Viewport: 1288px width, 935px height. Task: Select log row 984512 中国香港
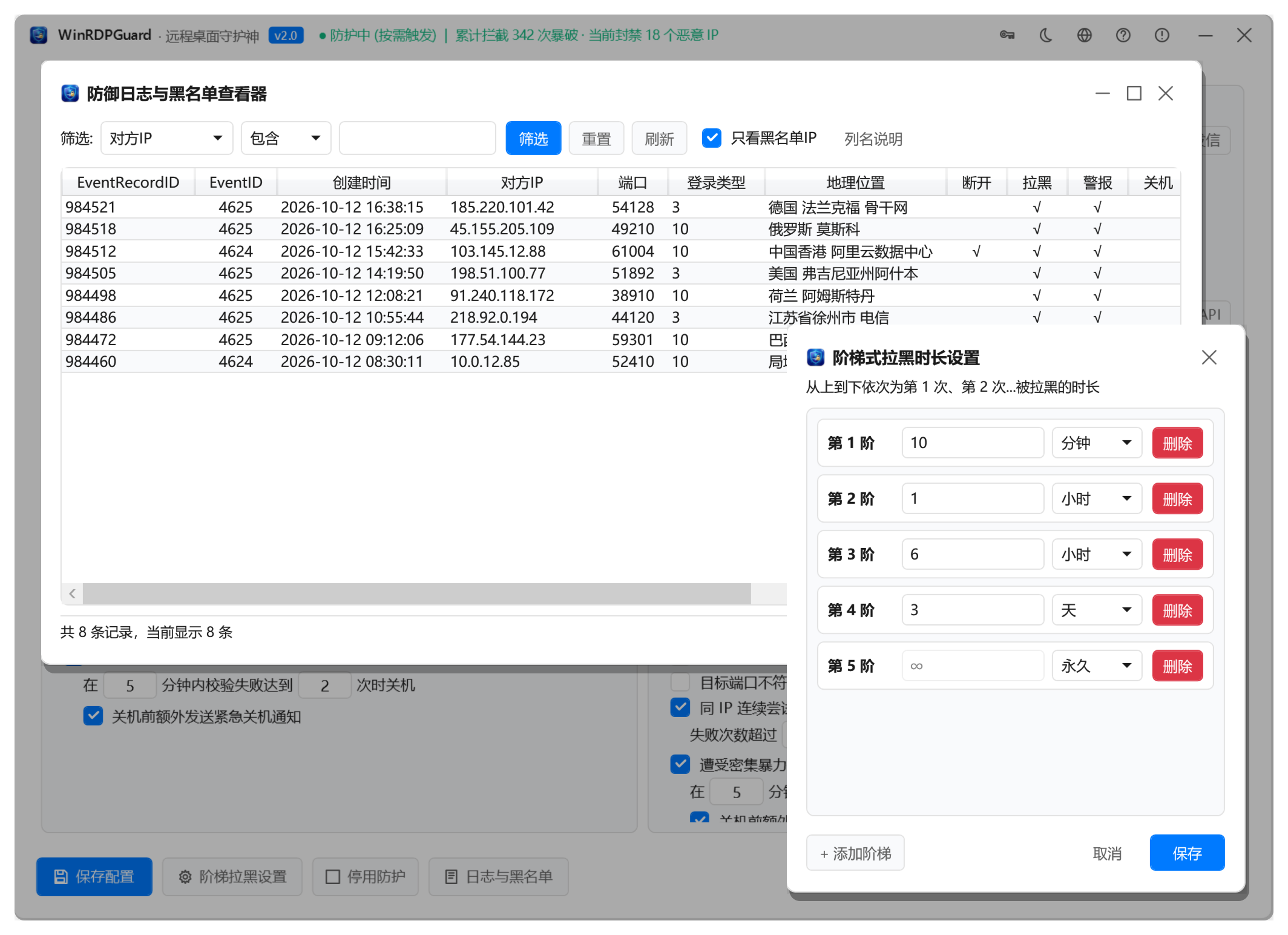coord(621,251)
